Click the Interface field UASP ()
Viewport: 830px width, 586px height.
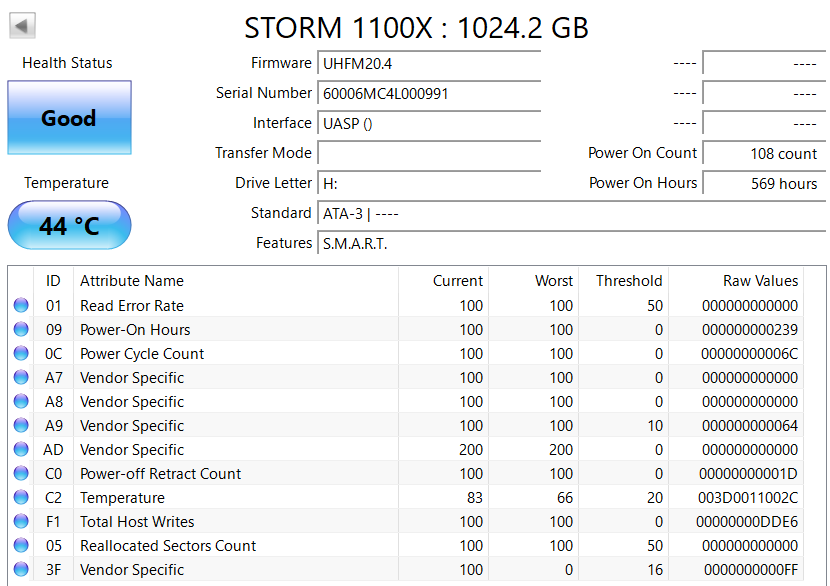click(429, 123)
